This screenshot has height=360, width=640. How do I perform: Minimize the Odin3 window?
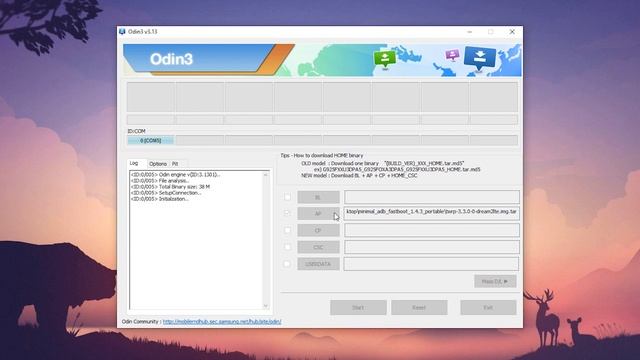tap(469, 31)
